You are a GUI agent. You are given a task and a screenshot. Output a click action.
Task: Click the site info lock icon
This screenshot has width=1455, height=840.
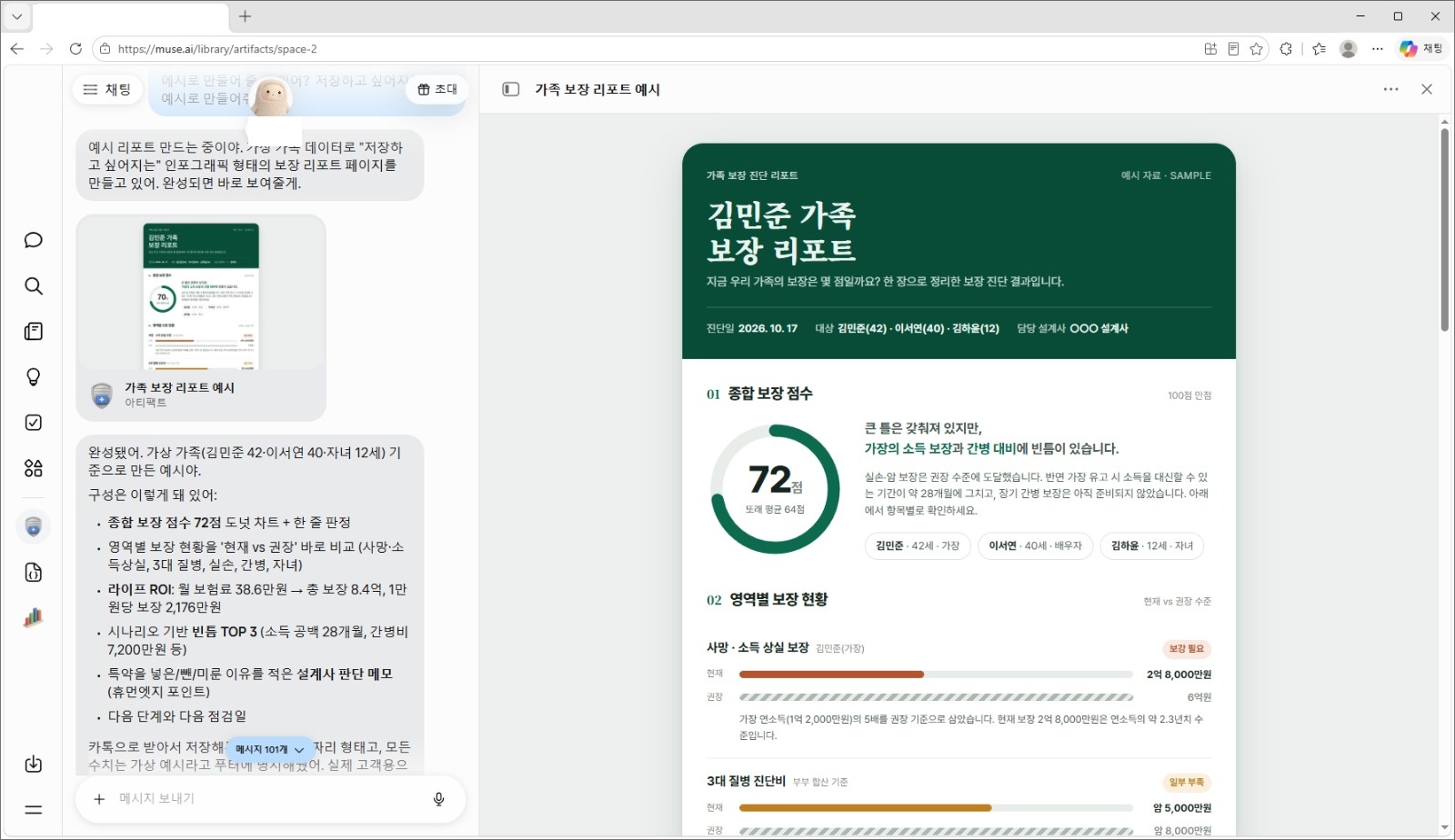point(105,49)
